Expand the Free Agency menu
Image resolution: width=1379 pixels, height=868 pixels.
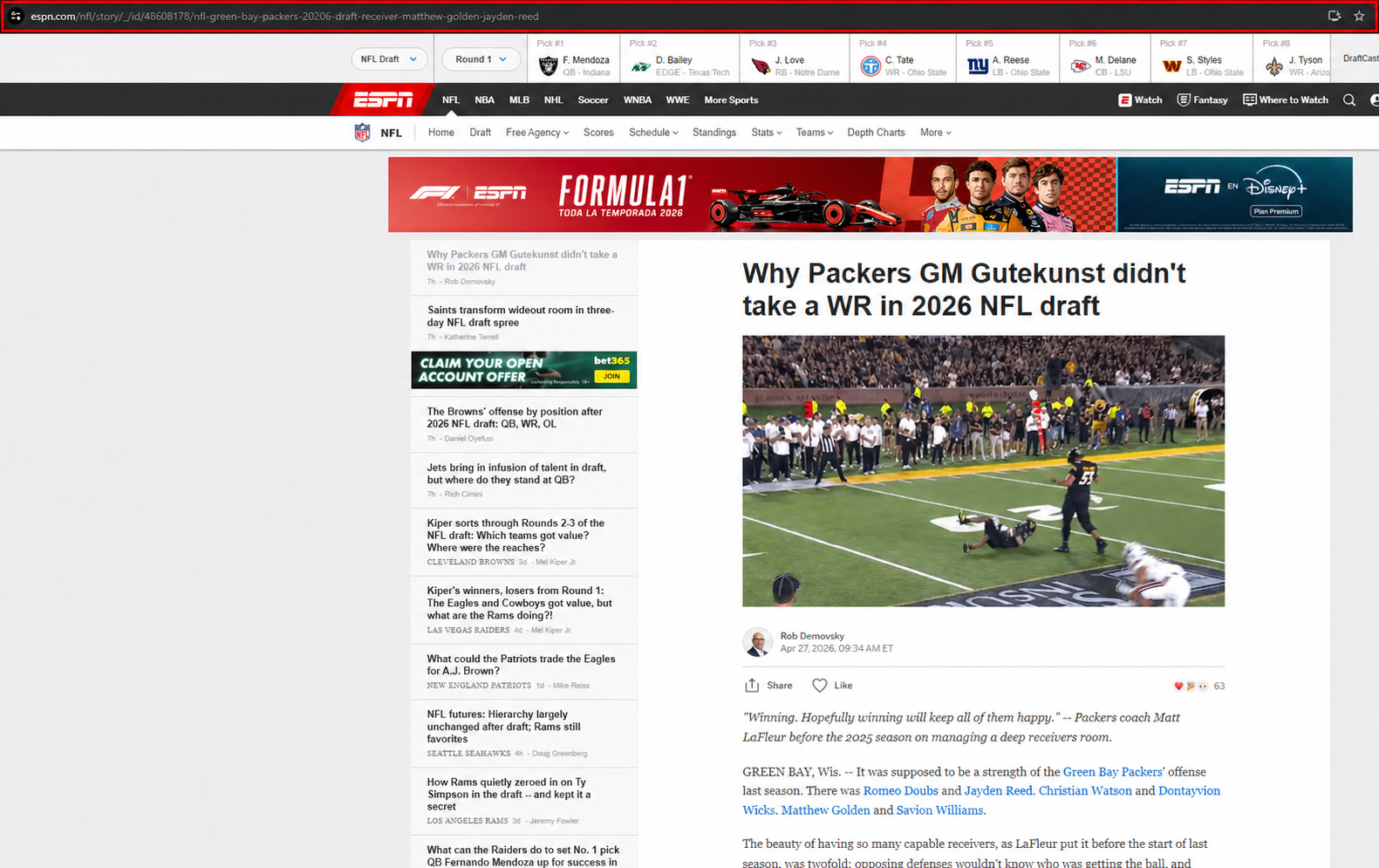[537, 133]
